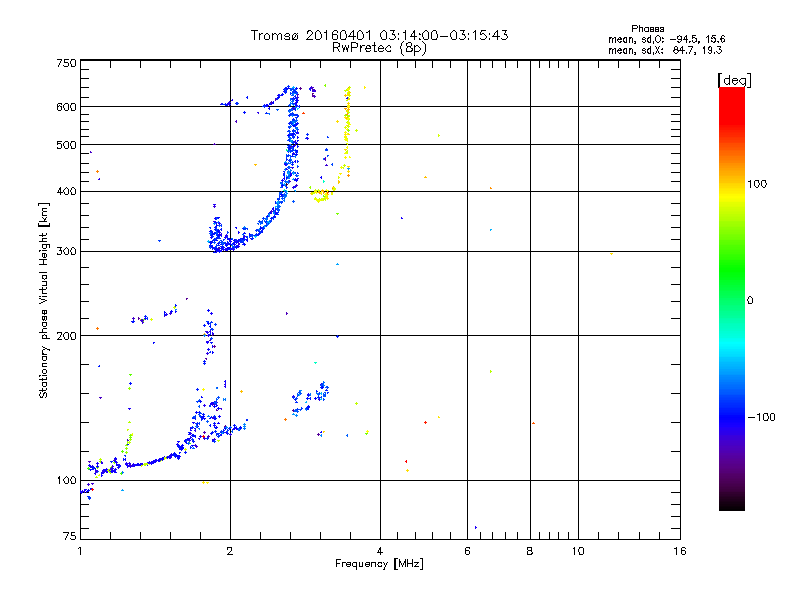Viewport: 800px width, 600px height.
Task: Click the x-axis title 'Frequency [MHz]'
Action: coord(379,564)
